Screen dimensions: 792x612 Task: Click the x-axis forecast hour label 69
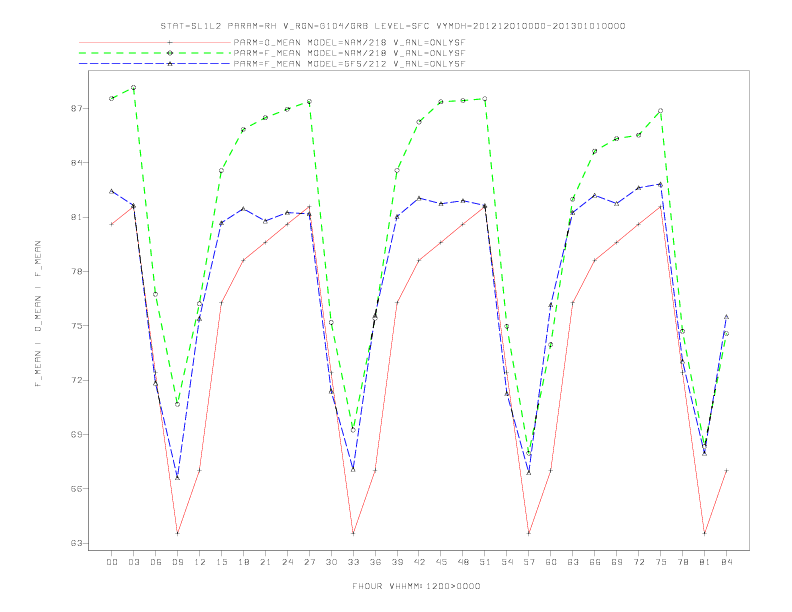[617, 562]
